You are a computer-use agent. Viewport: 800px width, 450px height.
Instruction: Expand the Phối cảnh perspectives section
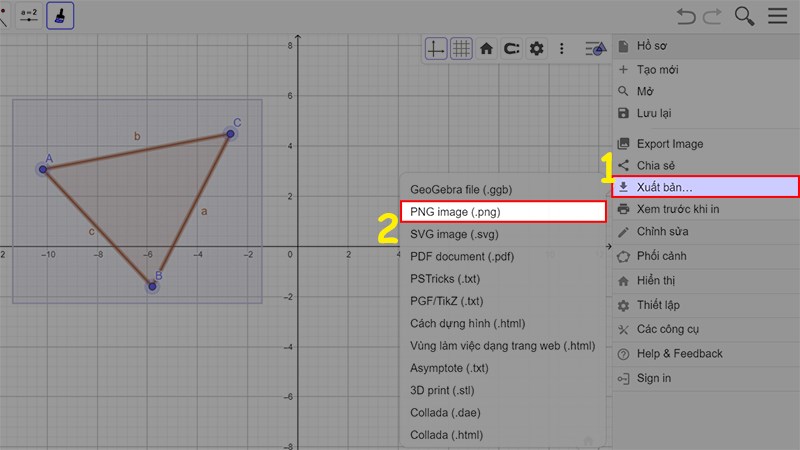[706, 256]
